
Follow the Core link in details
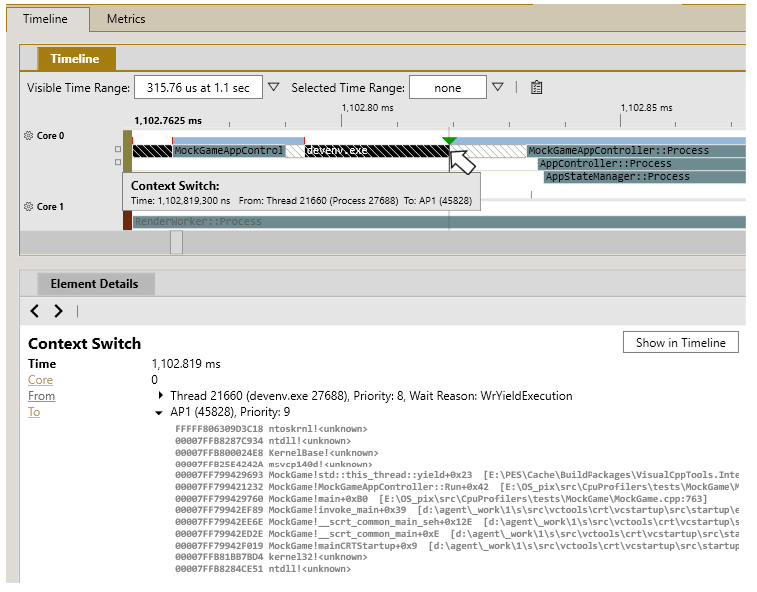(x=41, y=380)
